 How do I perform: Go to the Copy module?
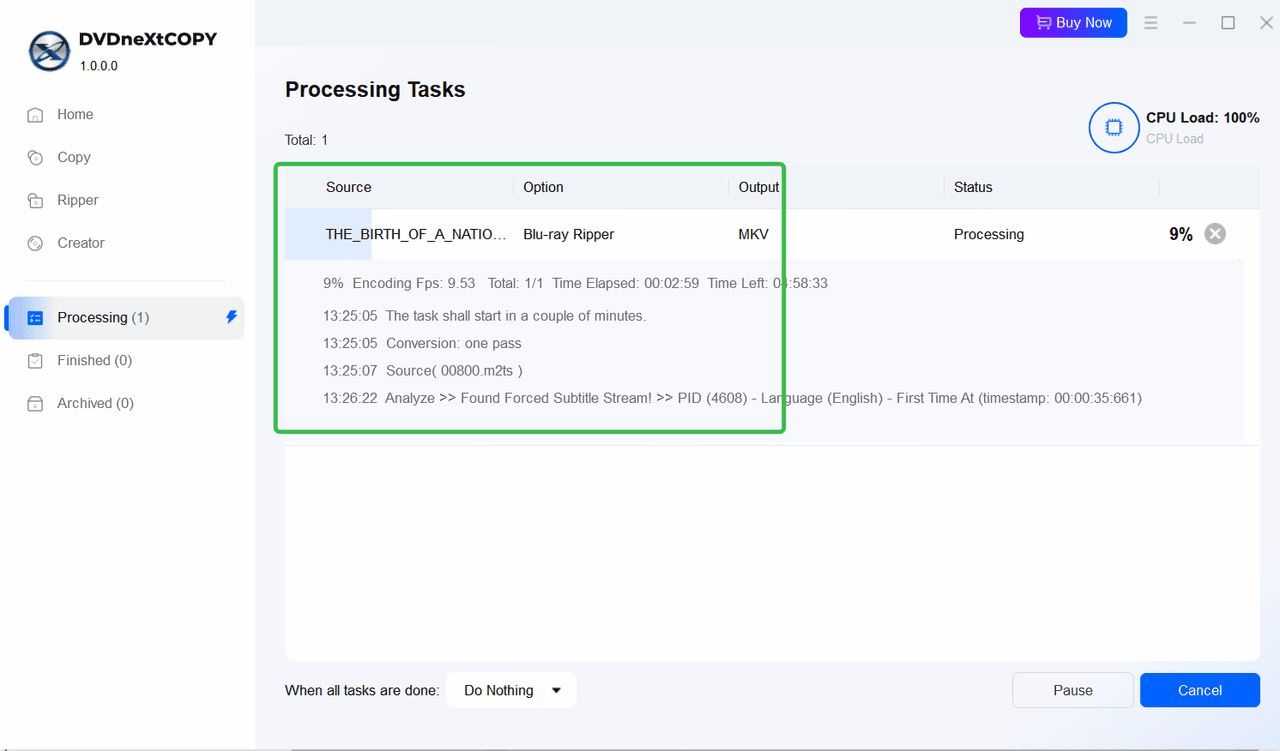pyautogui.click(x=74, y=158)
